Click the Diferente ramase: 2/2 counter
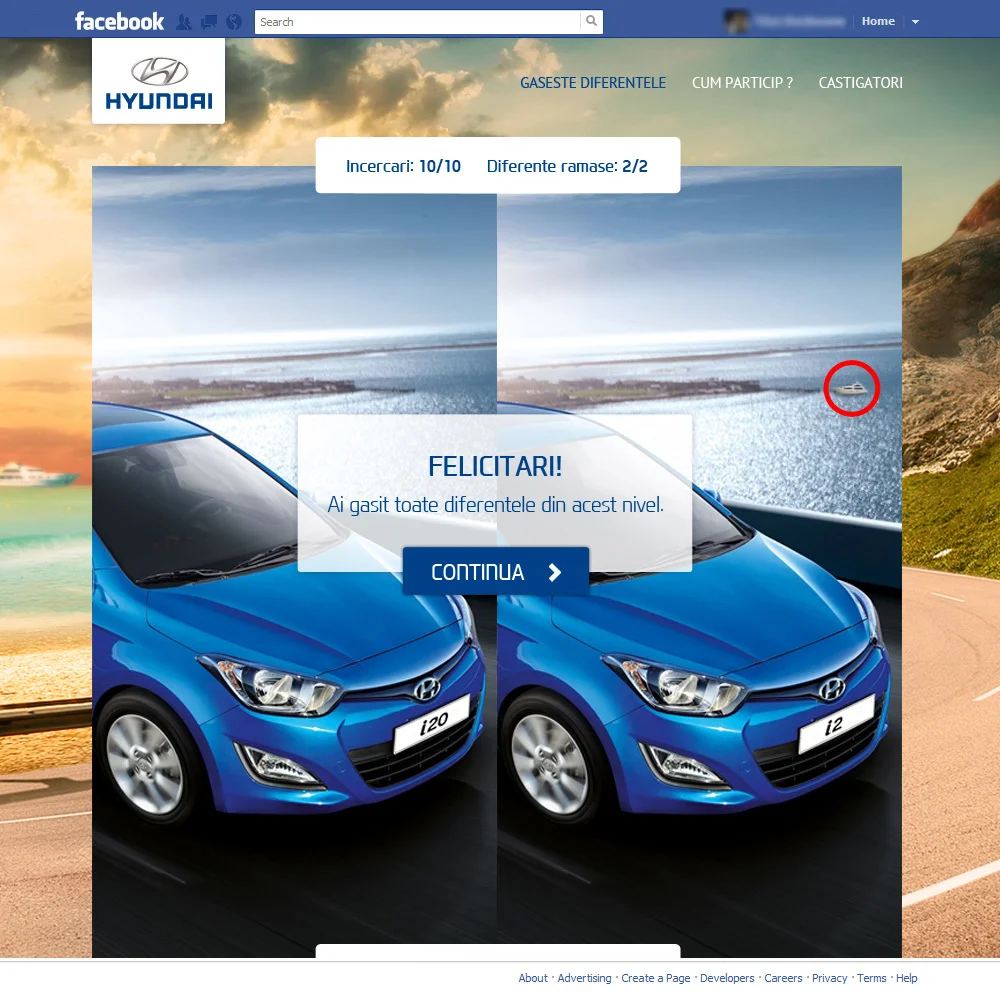 point(567,166)
